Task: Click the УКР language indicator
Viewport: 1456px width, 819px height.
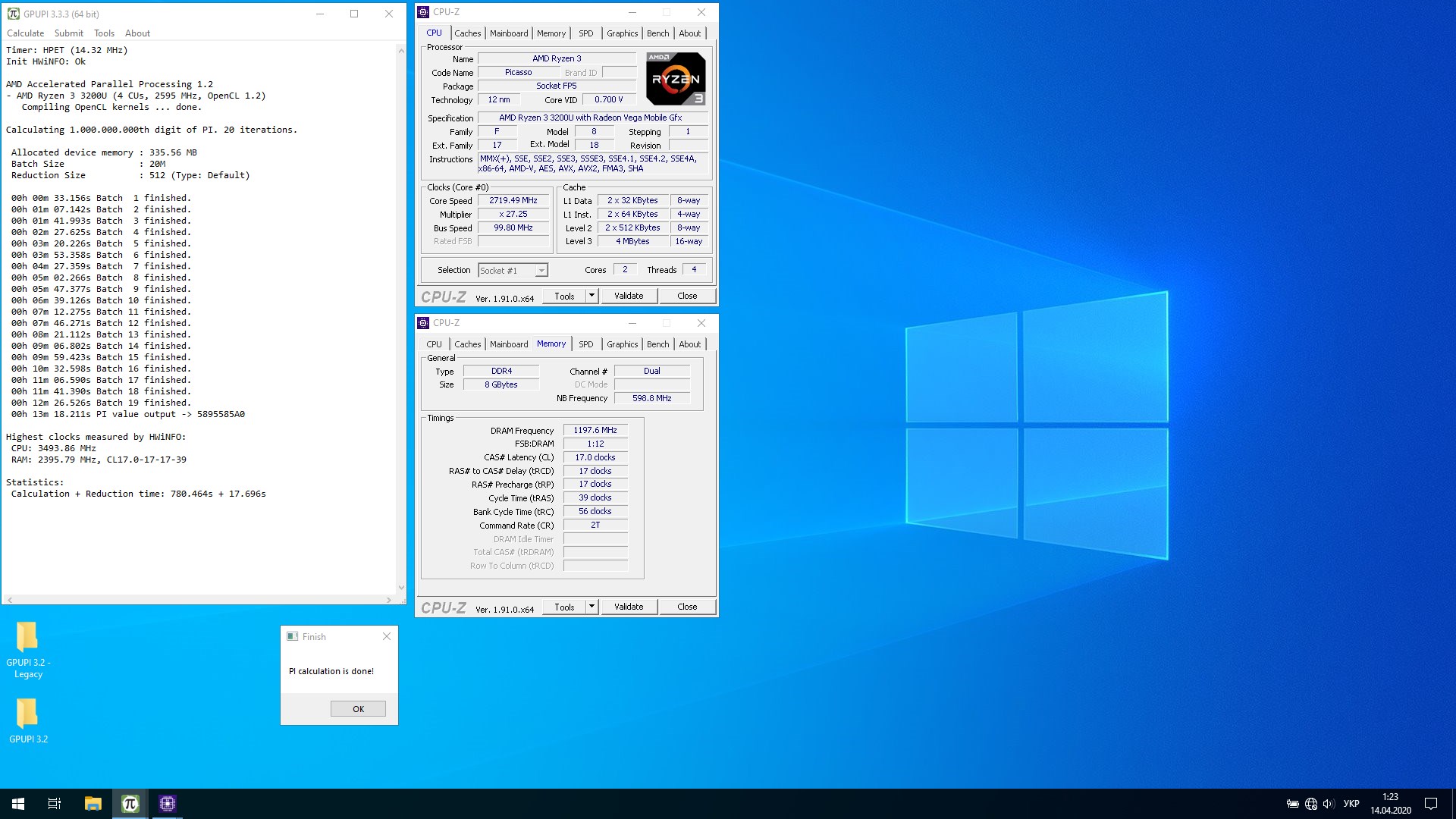Action: click(1351, 804)
